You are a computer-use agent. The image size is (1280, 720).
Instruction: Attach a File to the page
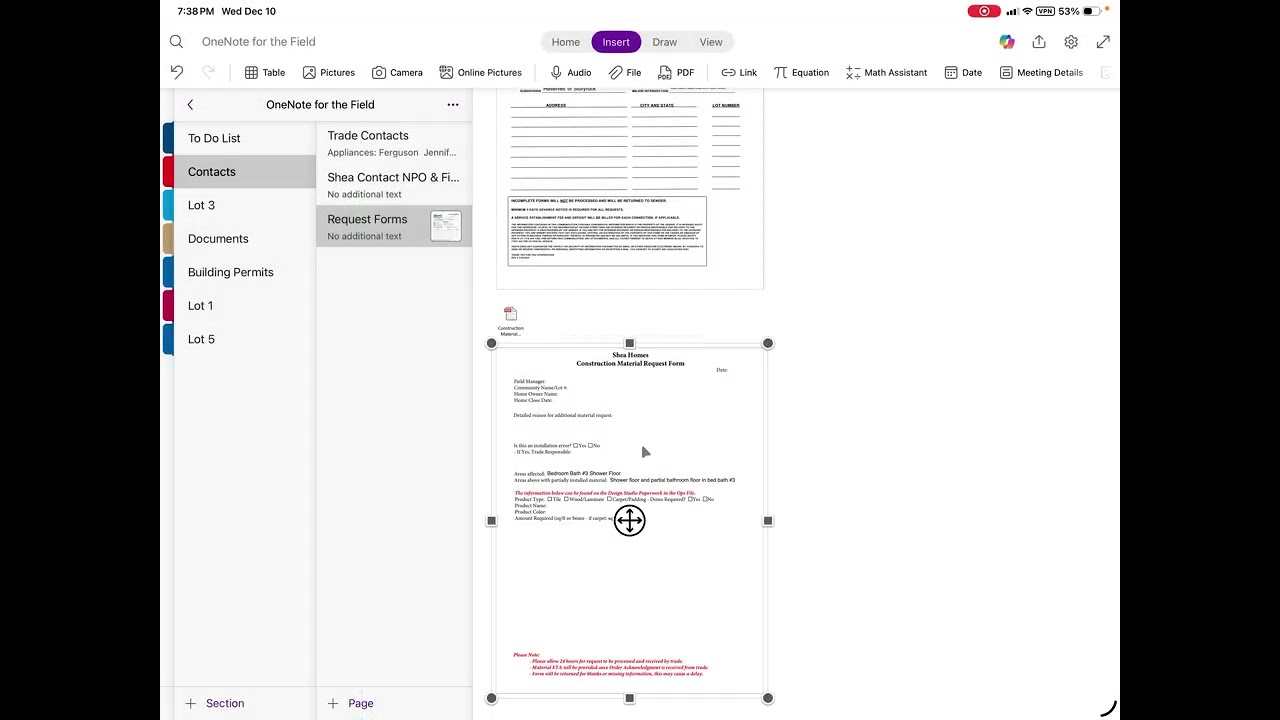[x=625, y=72]
